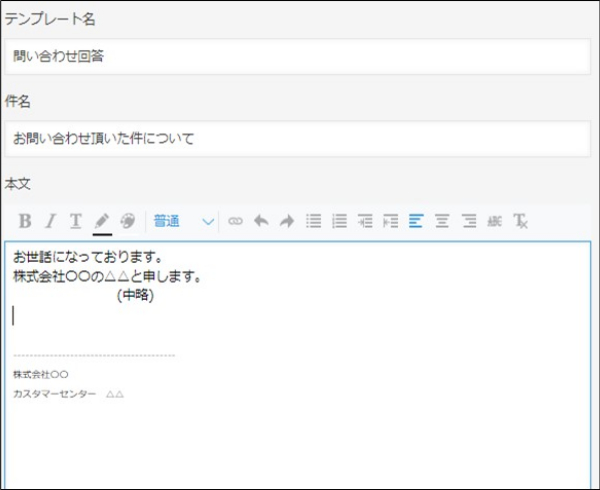Click the (中略) text in body

135,295
